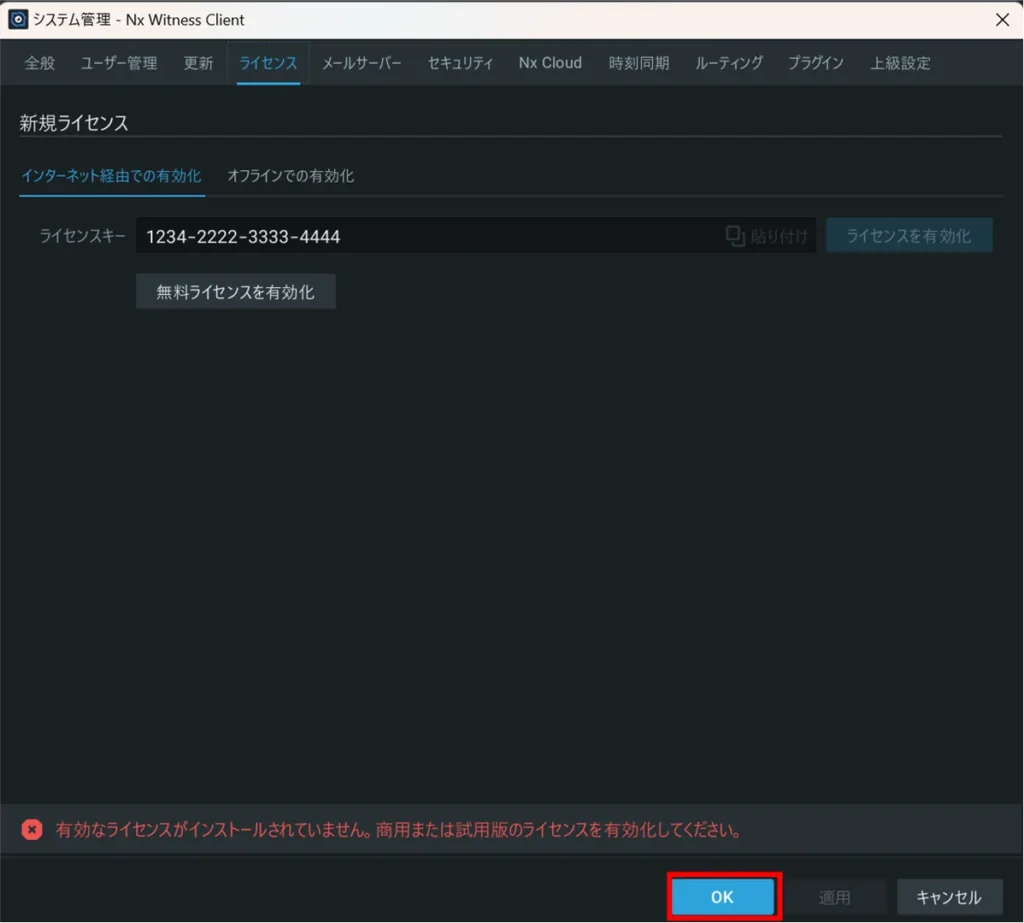The image size is (1024, 923).
Task: Go to the 上級設定 tab
Action: pos(900,63)
